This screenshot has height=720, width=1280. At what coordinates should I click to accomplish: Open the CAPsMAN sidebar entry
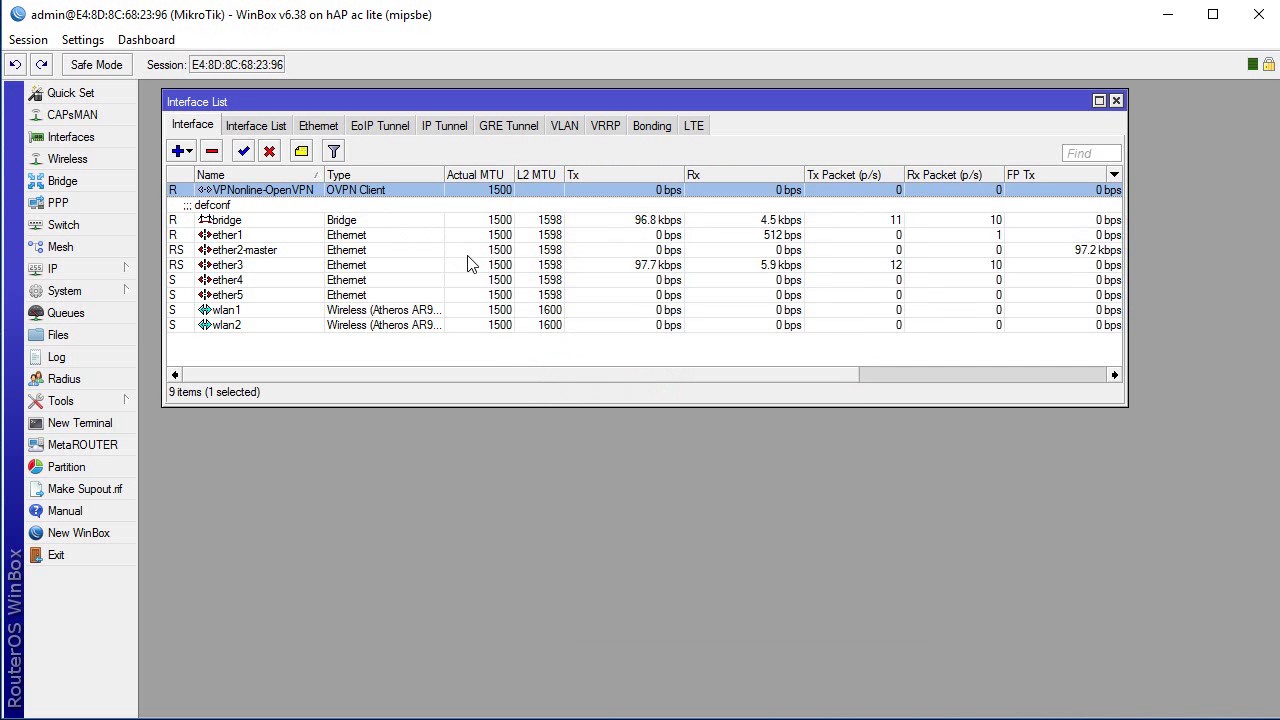point(72,115)
